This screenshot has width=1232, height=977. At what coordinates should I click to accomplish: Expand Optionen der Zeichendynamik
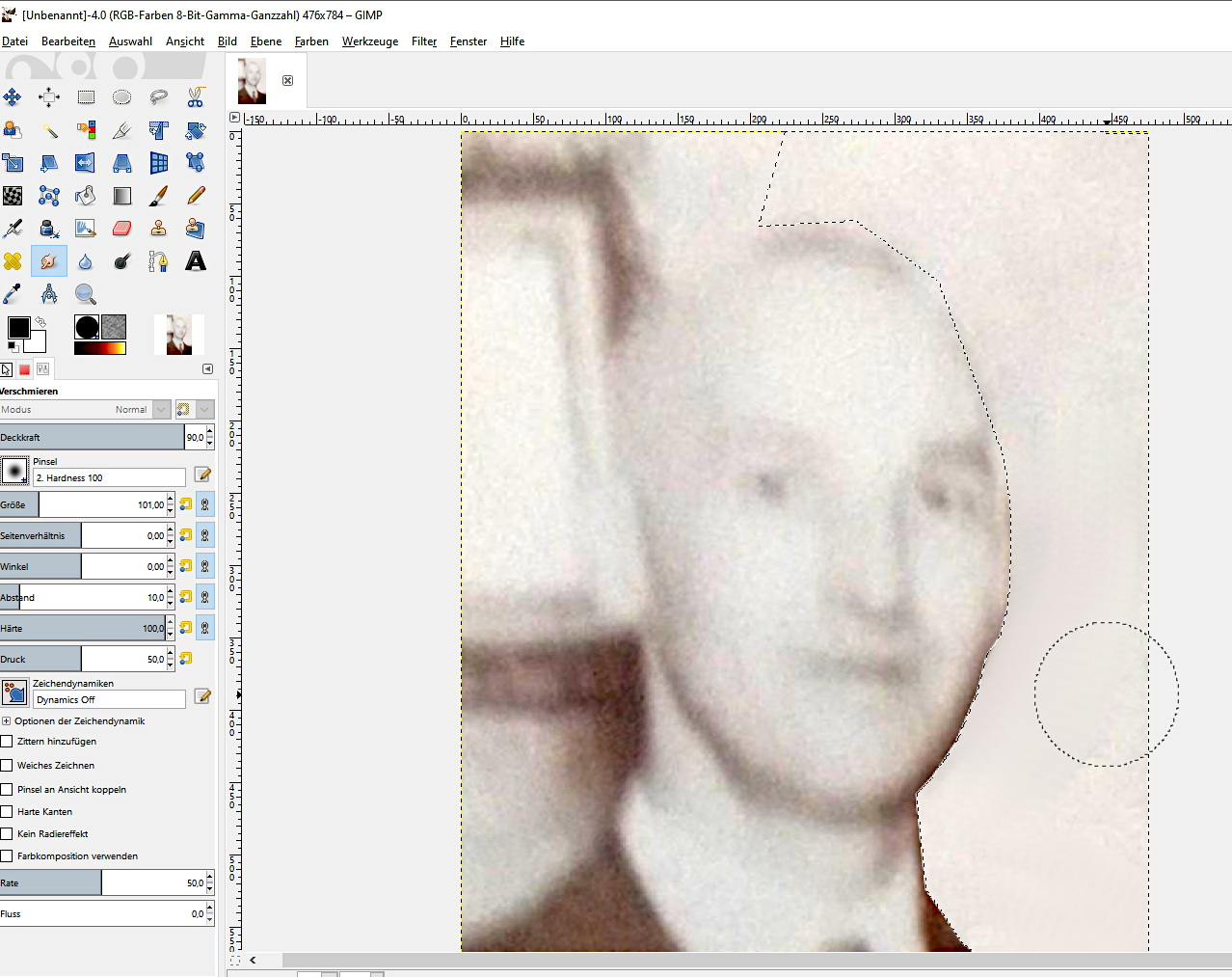point(6,721)
